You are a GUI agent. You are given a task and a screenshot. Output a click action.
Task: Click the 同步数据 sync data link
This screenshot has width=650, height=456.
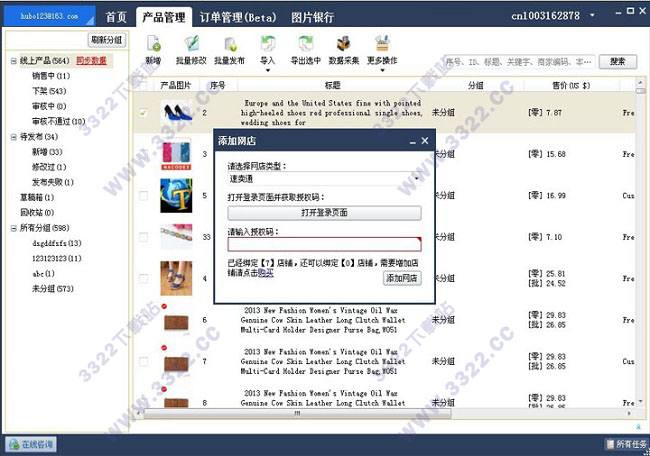[x=91, y=61]
